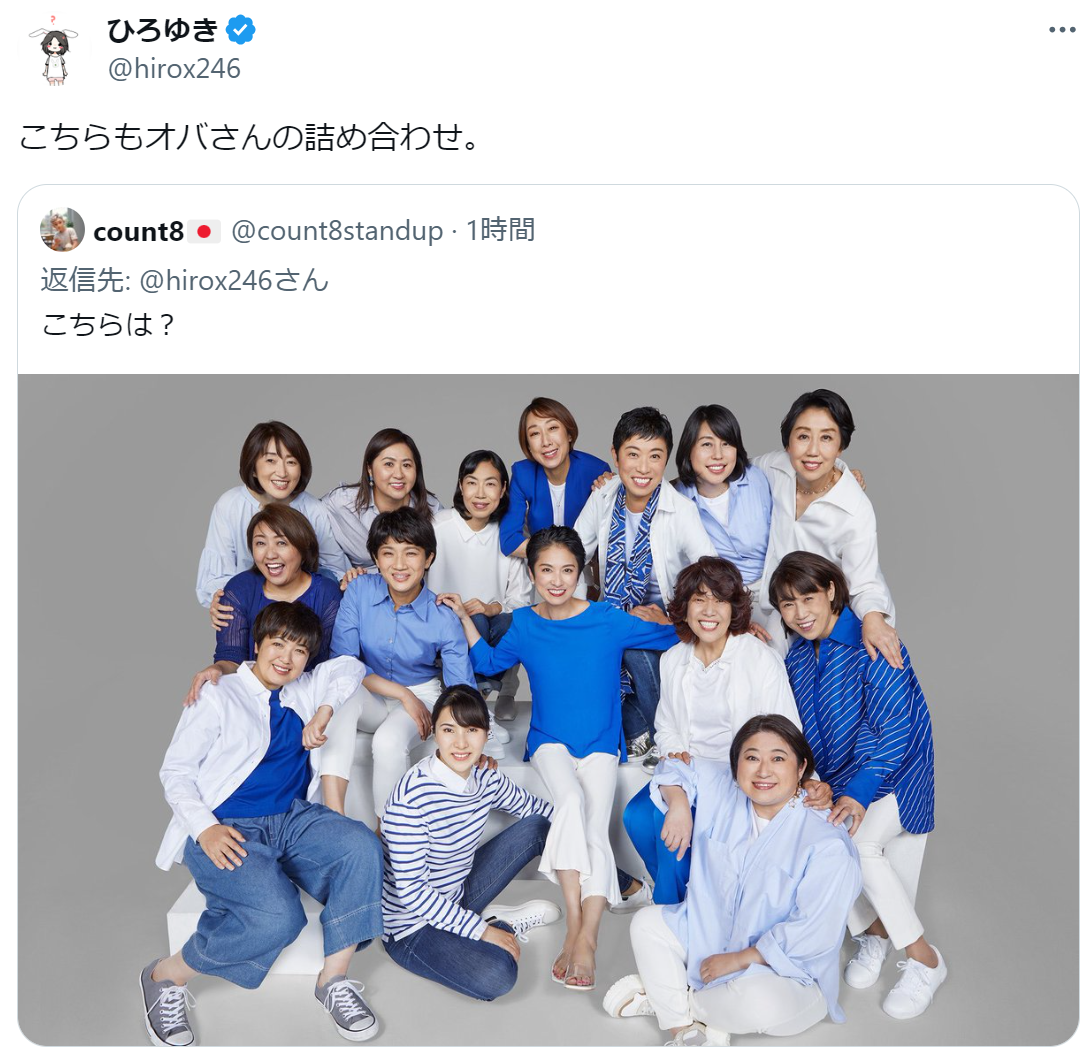Open ひろゆき's profile avatar image
Viewport: 1091px width, 1053px height.
(x=54, y=50)
